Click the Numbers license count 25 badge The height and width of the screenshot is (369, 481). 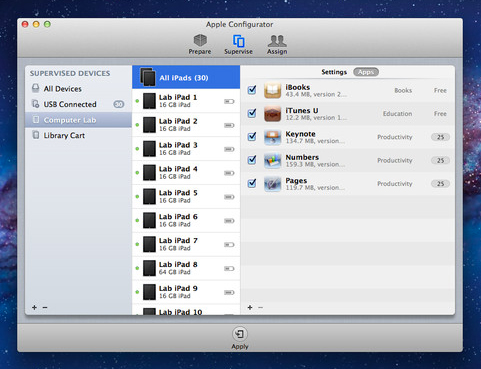point(440,160)
